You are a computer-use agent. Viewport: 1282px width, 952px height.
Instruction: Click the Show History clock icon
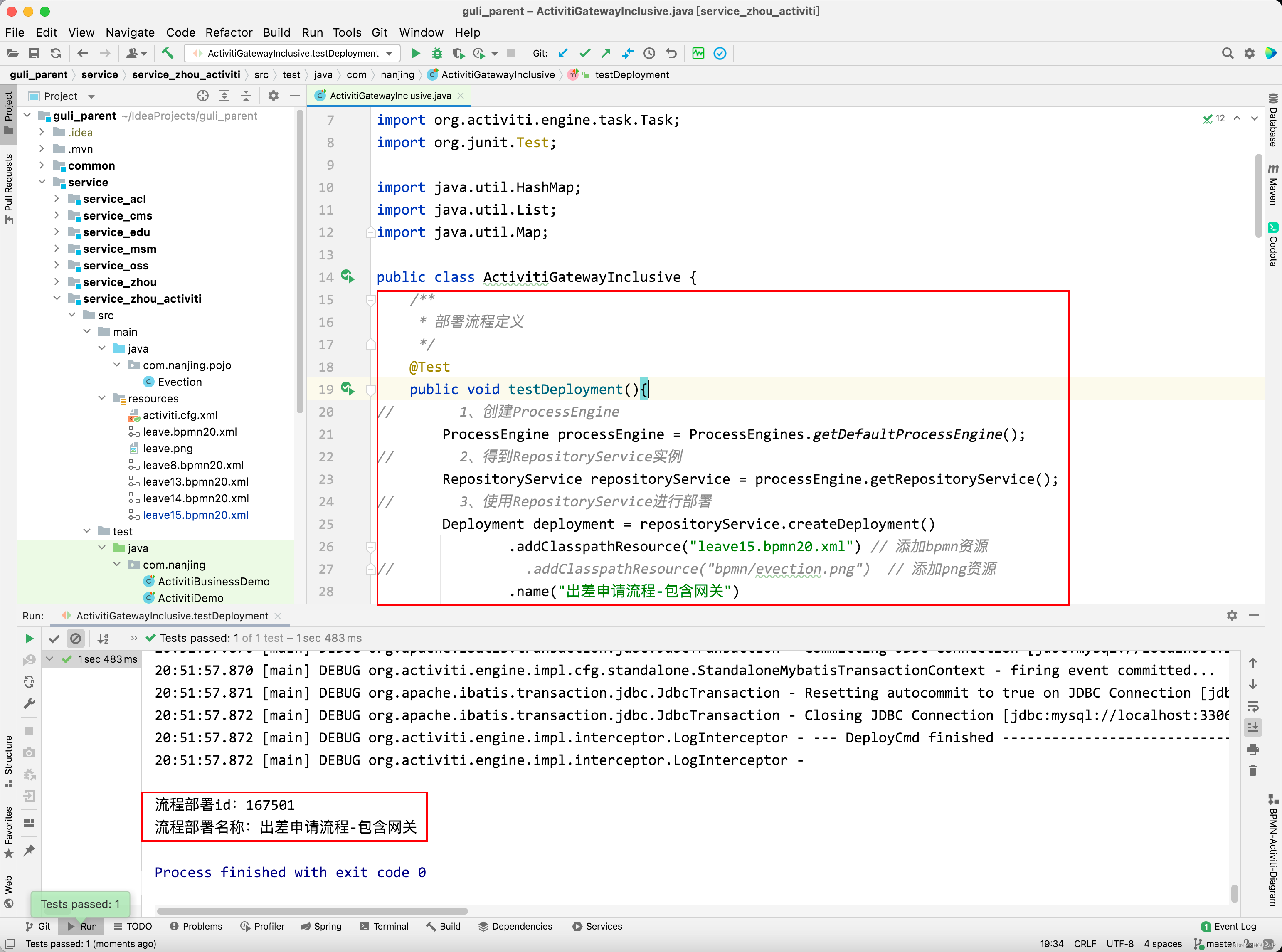coord(649,54)
